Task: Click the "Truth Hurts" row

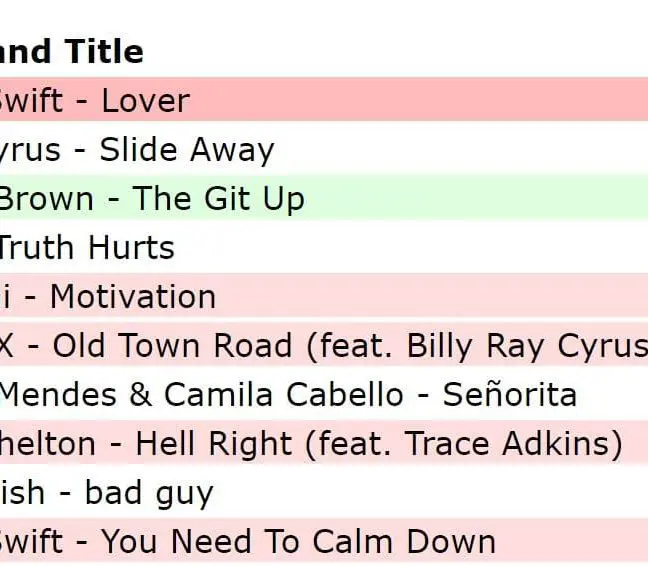Action: 87,247
